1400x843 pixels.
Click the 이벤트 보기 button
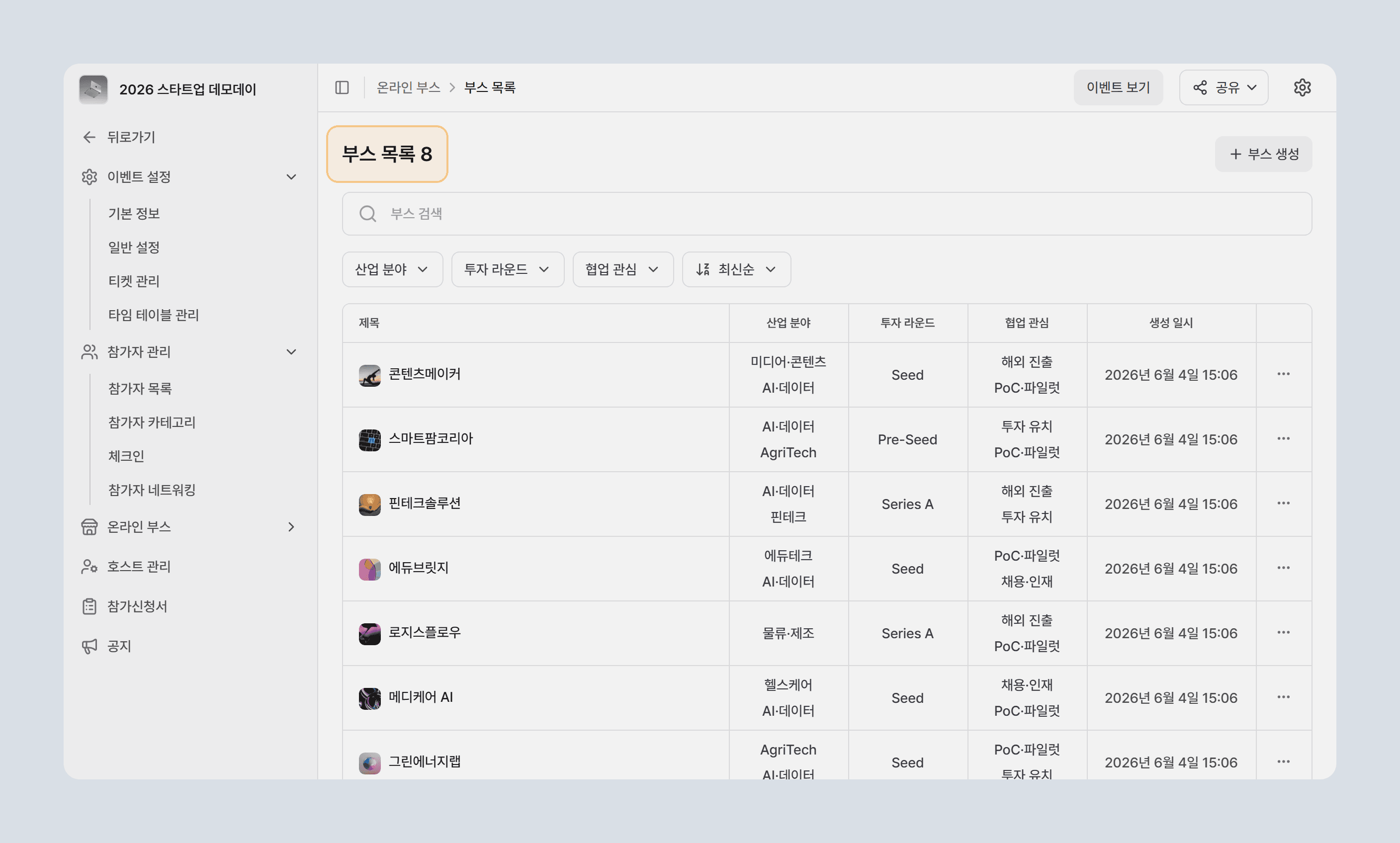pyautogui.click(x=1118, y=87)
